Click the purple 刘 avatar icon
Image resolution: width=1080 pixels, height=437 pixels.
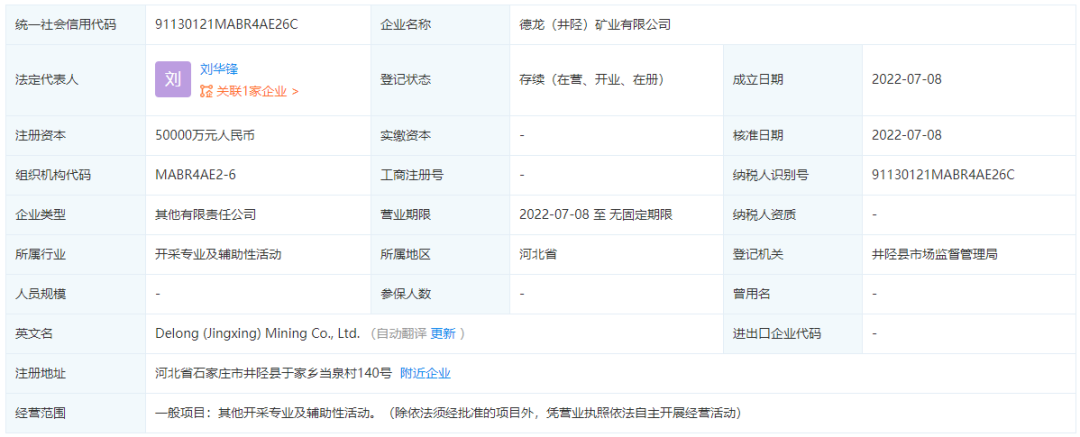[x=173, y=79]
